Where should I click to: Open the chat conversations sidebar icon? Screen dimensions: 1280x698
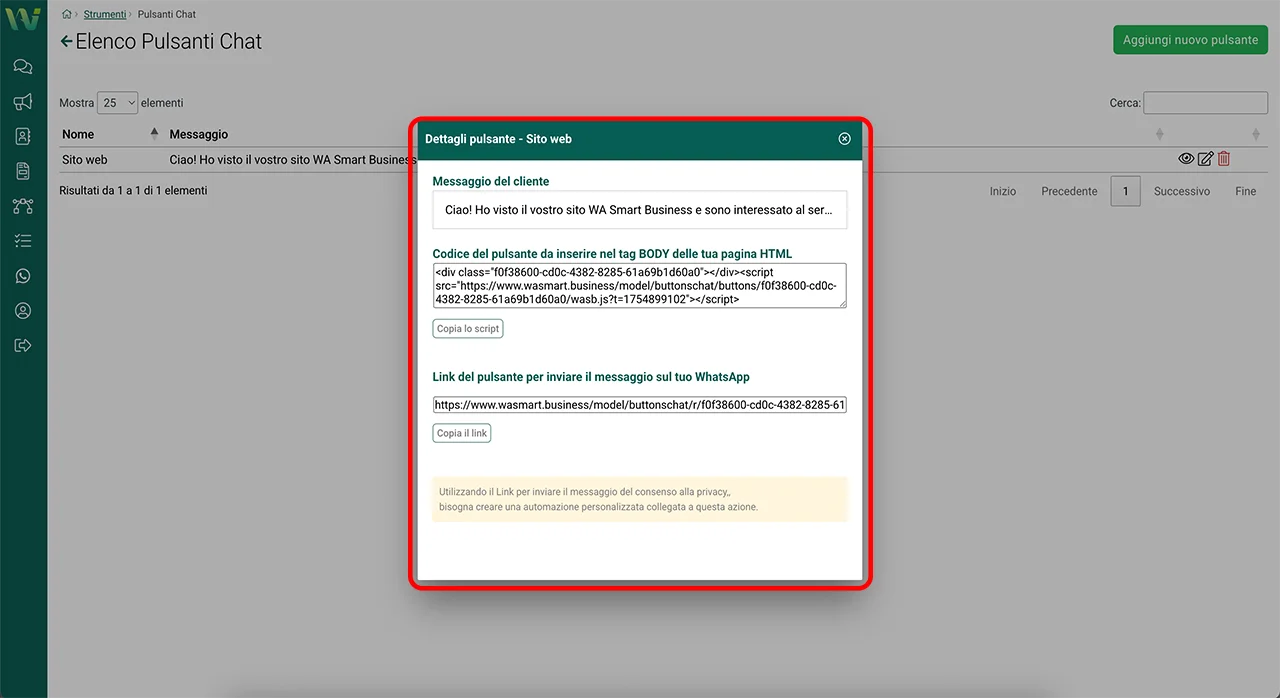[22, 67]
